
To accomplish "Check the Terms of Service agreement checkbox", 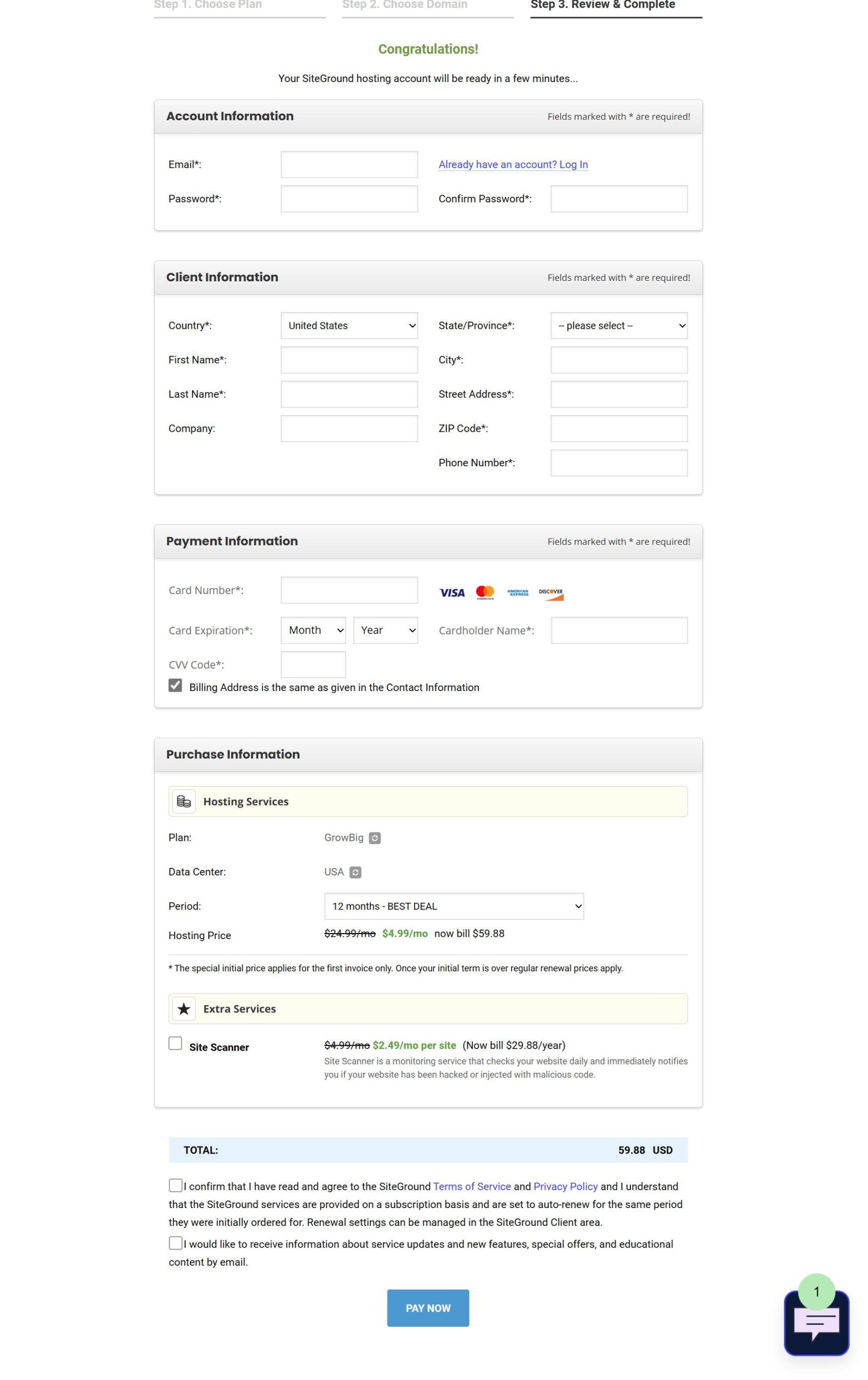I will pyautogui.click(x=175, y=1185).
